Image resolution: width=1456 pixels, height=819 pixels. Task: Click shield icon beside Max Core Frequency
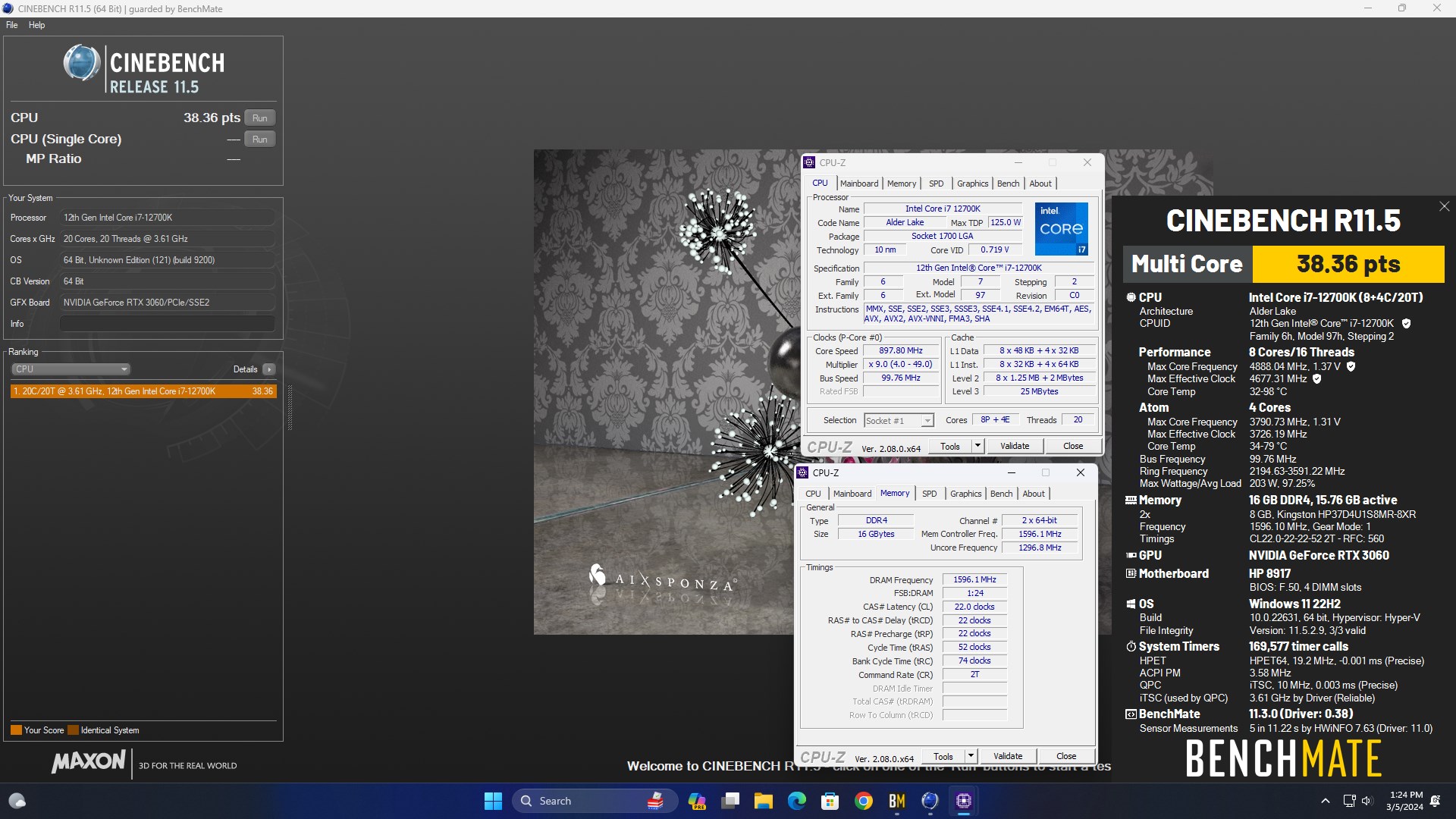1351,366
